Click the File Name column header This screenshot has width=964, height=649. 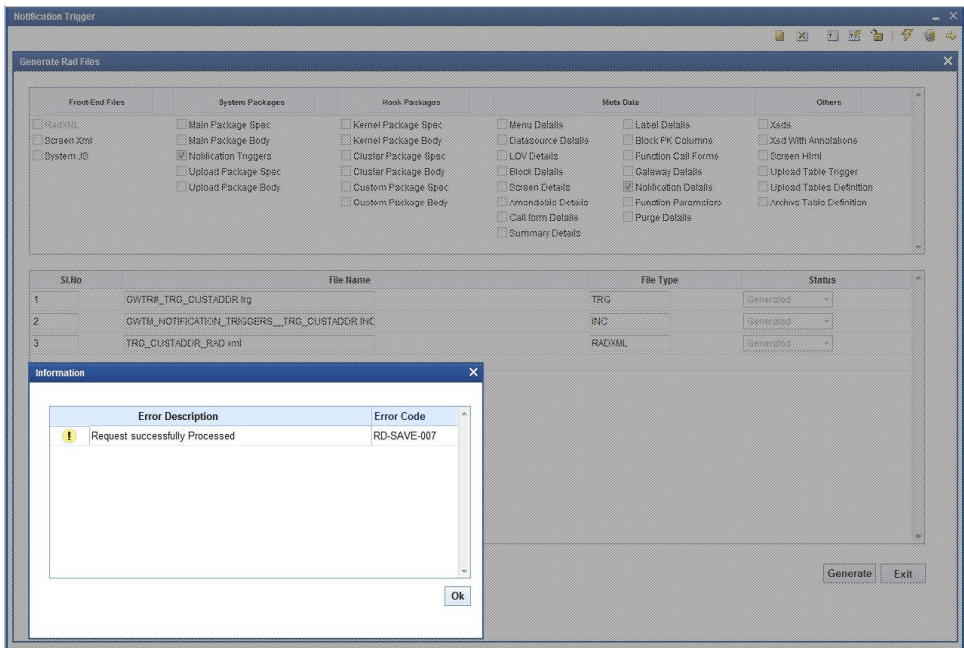349,280
